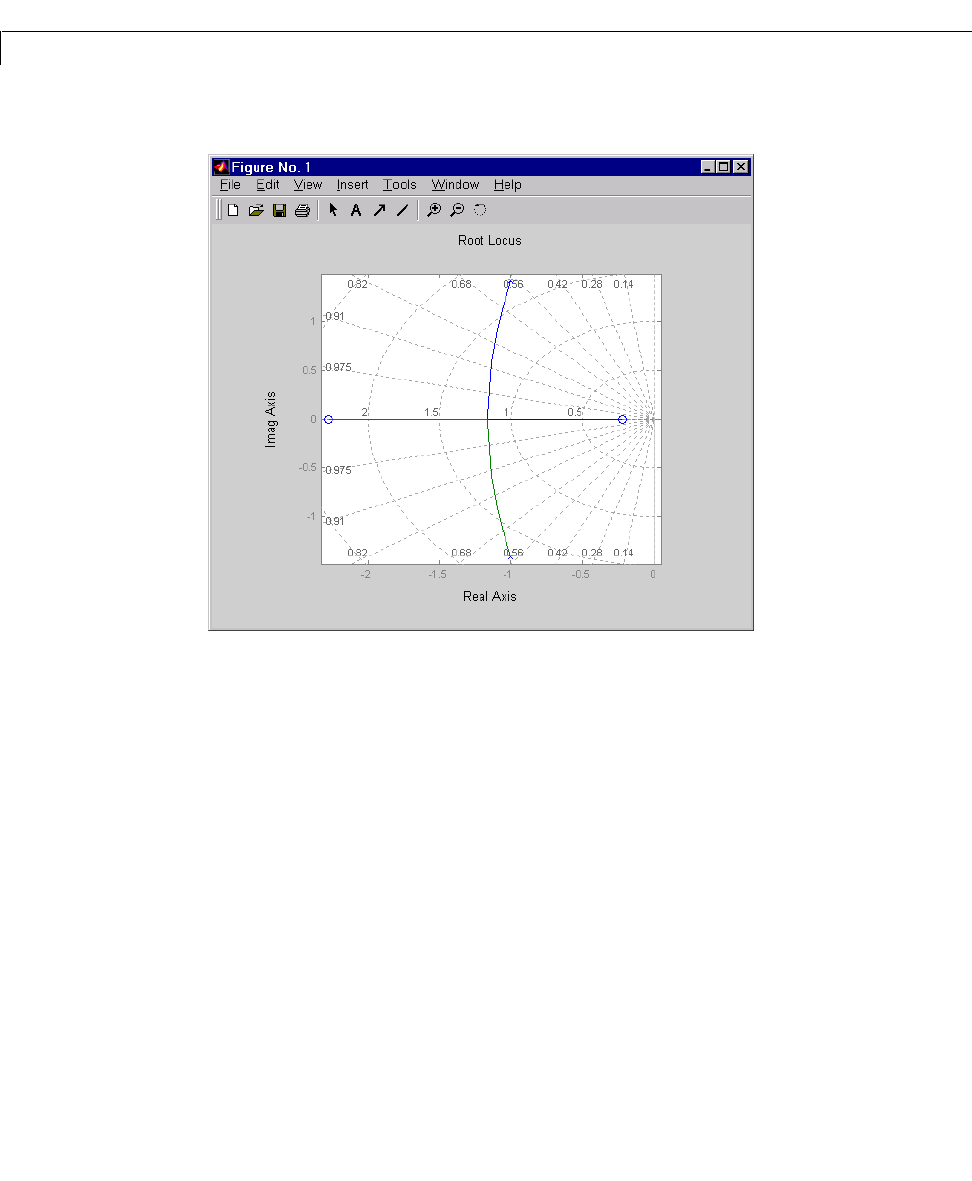Viewport: 972px width, 1181px height.
Task: Save the figure using the disk icon
Action: coord(279,210)
